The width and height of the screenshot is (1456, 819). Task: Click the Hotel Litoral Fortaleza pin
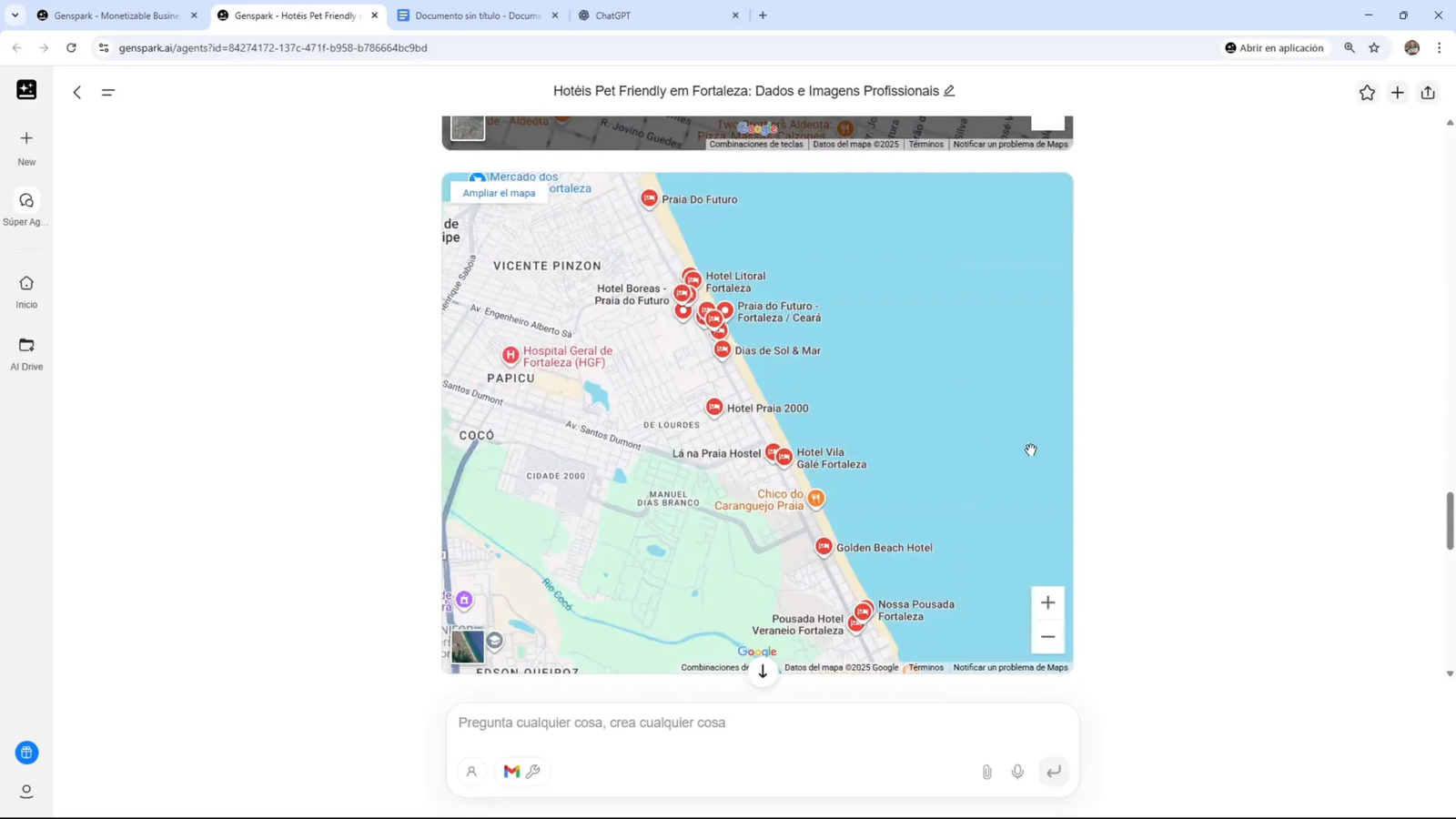[693, 278]
